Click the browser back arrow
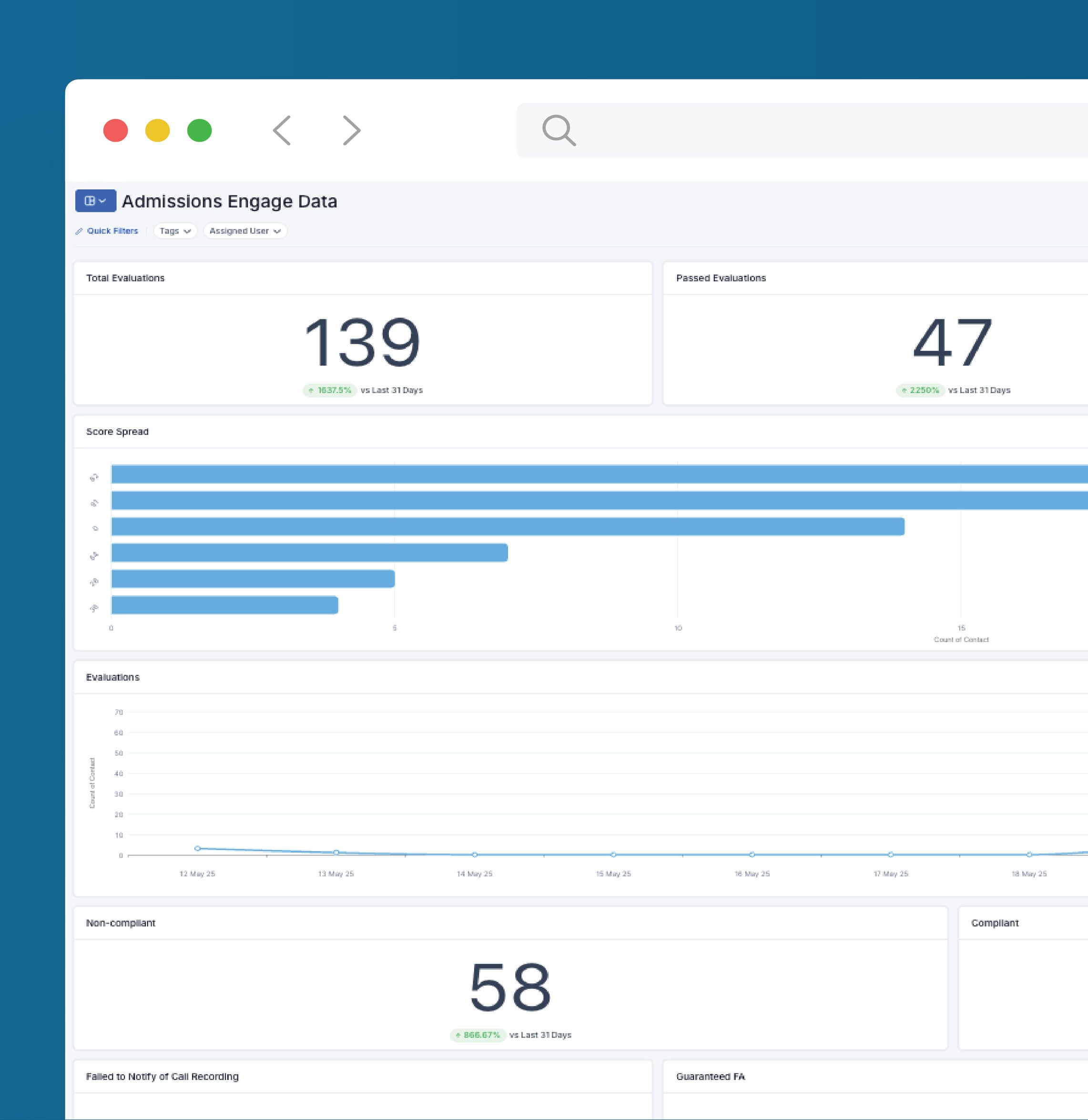1088x1120 pixels. tap(282, 130)
